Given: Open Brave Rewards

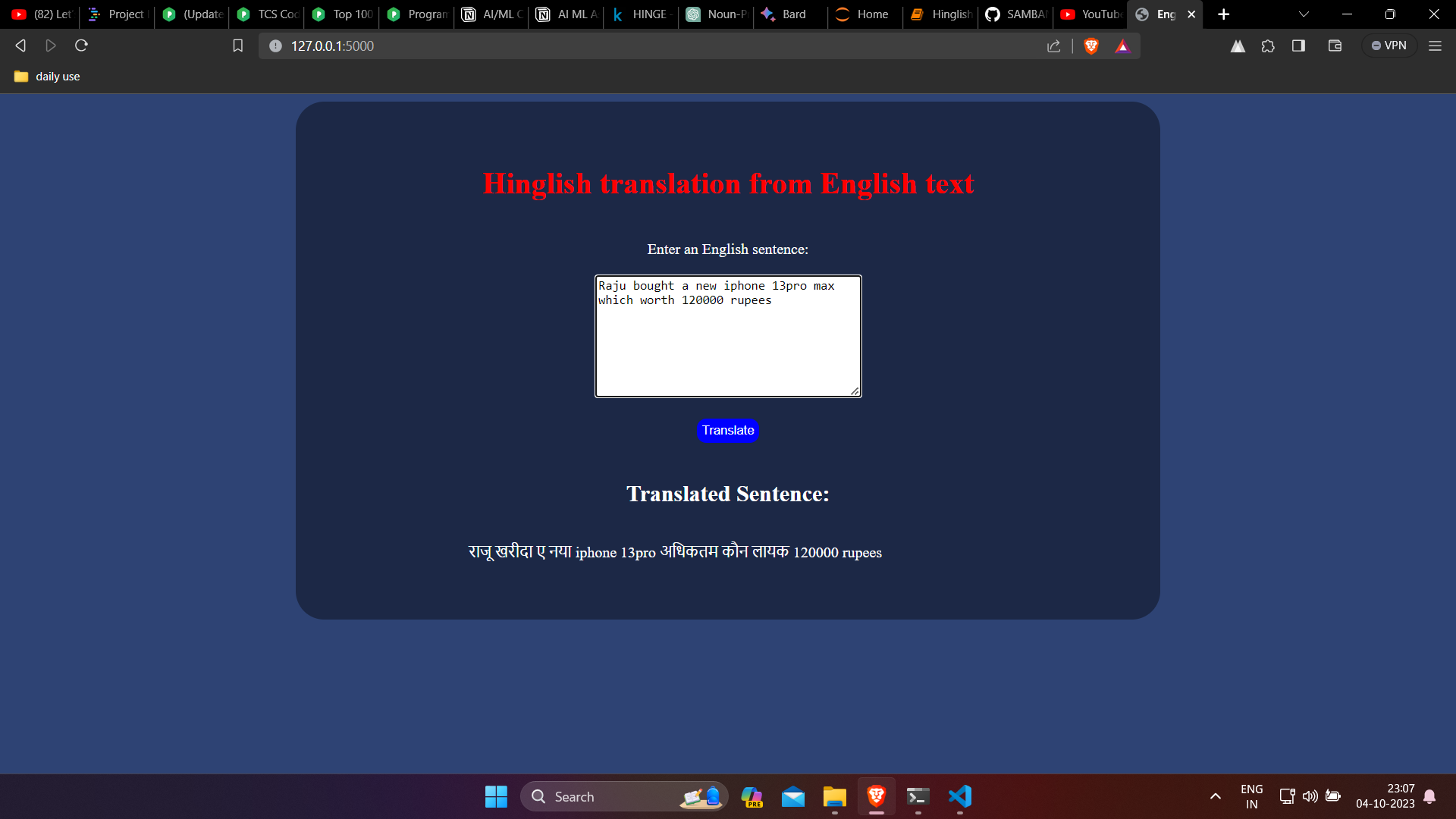Looking at the screenshot, I should [x=1123, y=45].
